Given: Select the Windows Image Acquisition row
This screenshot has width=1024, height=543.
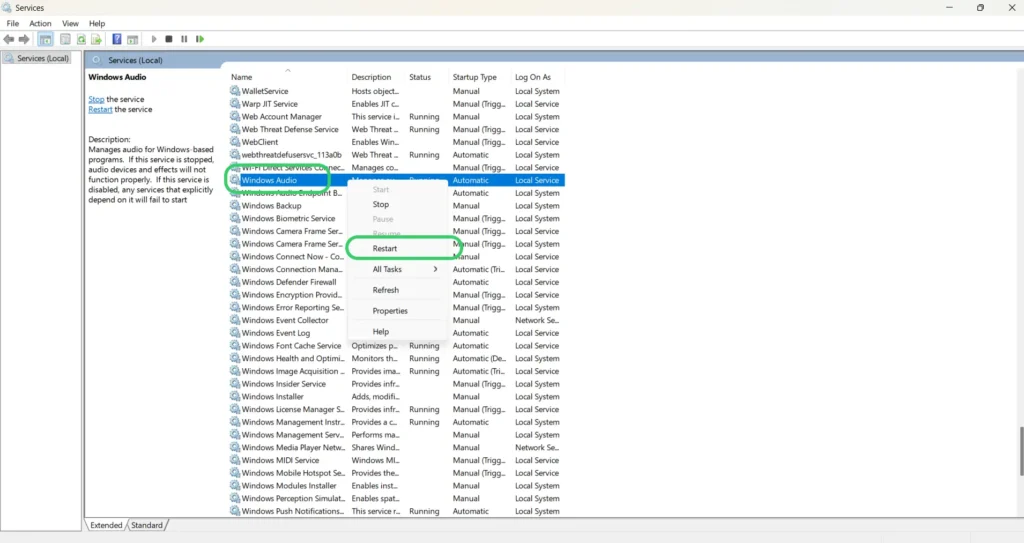Looking at the screenshot, I should 396,371.
